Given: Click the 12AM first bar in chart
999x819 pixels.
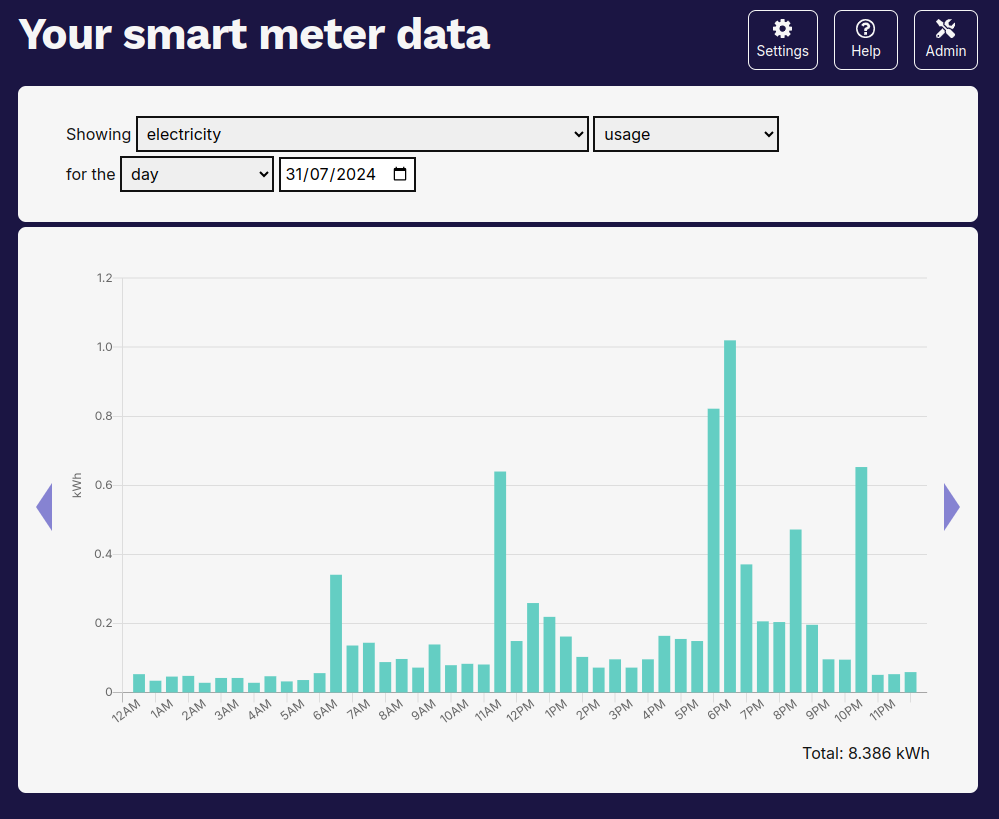Looking at the screenshot, I should (x=139, y=683).
